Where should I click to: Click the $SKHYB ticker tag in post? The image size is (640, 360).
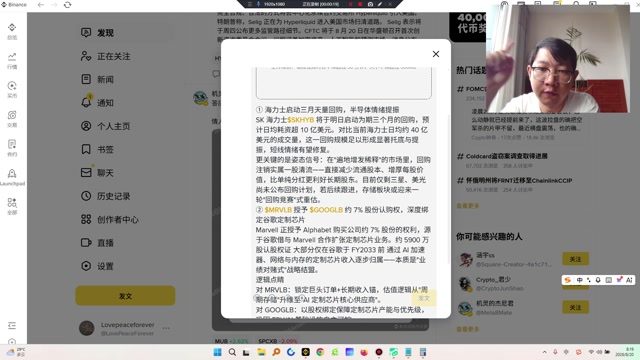tap(301, 120)
